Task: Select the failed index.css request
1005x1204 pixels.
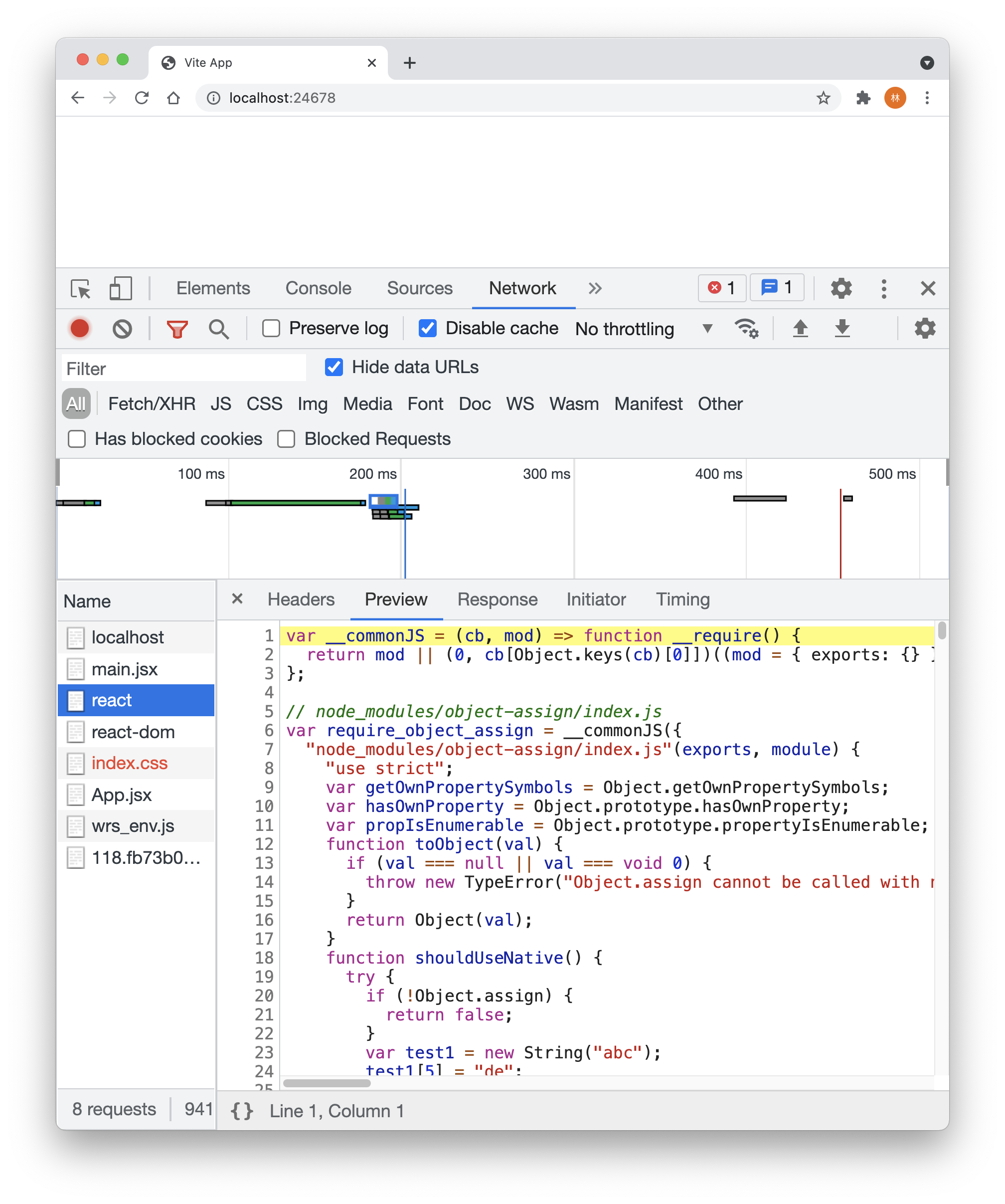Action: click(137, 763)
